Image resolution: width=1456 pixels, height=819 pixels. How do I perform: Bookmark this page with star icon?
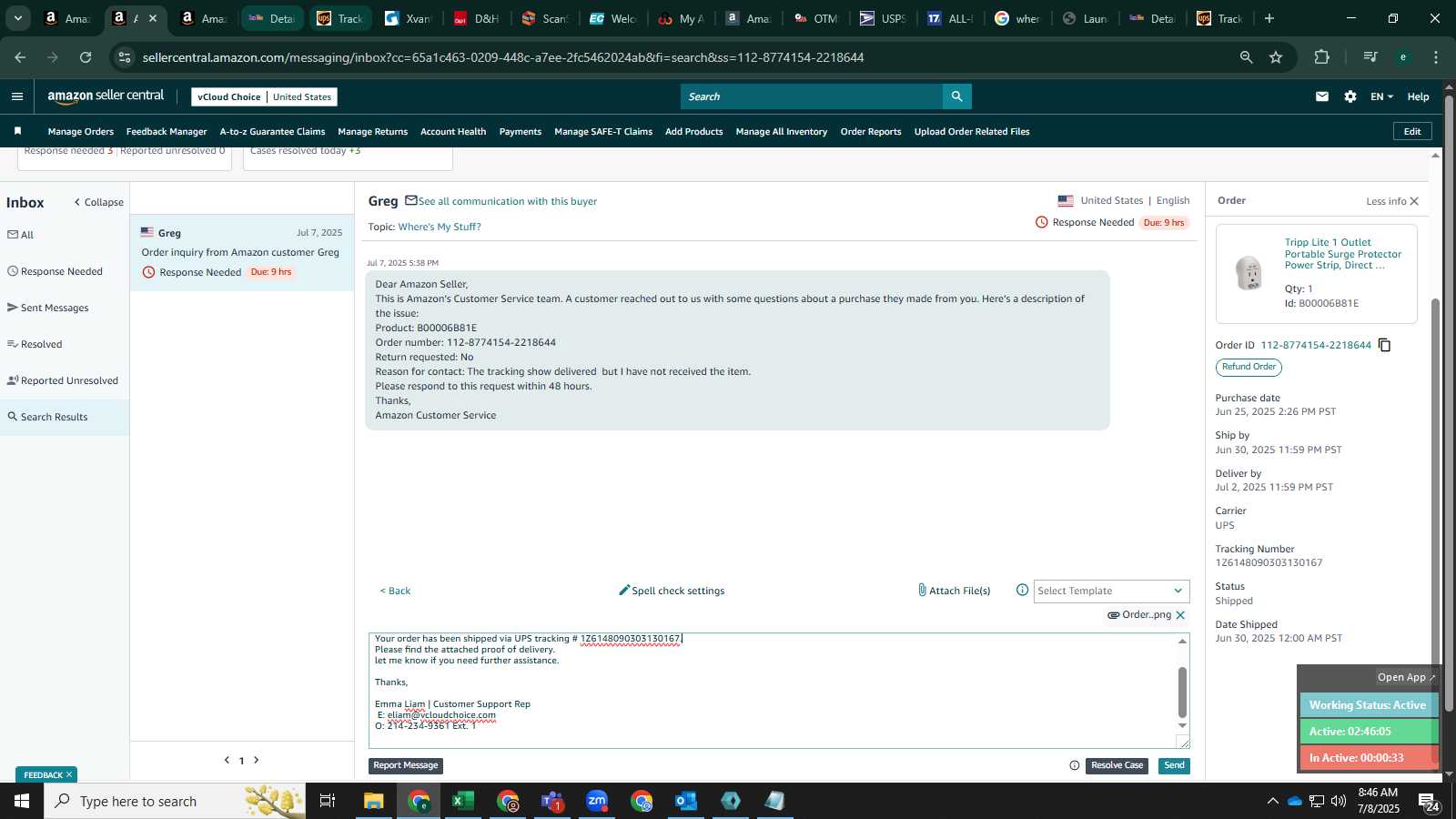tap(1276, 57)
